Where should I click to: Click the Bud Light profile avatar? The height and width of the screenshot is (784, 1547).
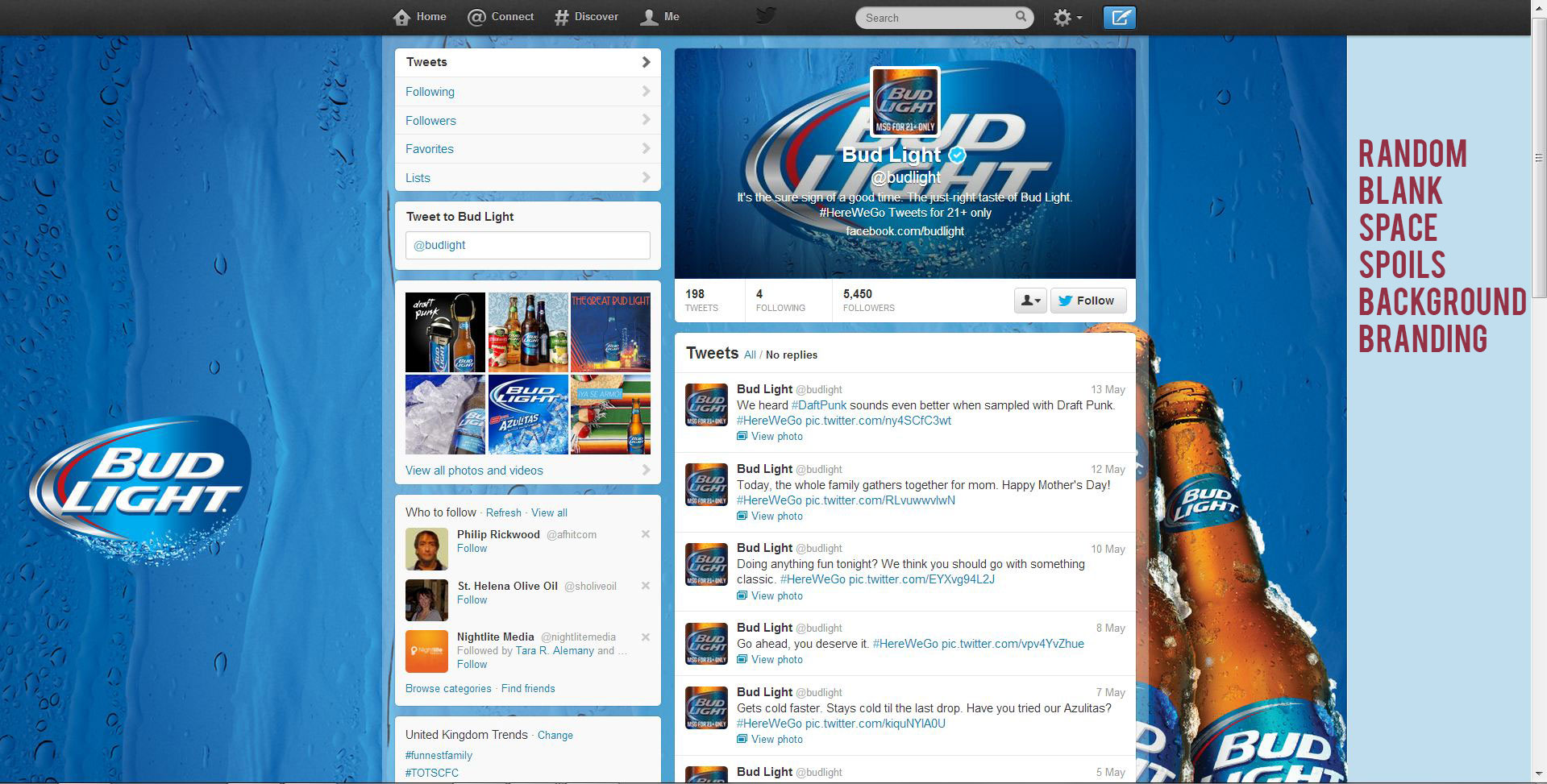[905, 102]
